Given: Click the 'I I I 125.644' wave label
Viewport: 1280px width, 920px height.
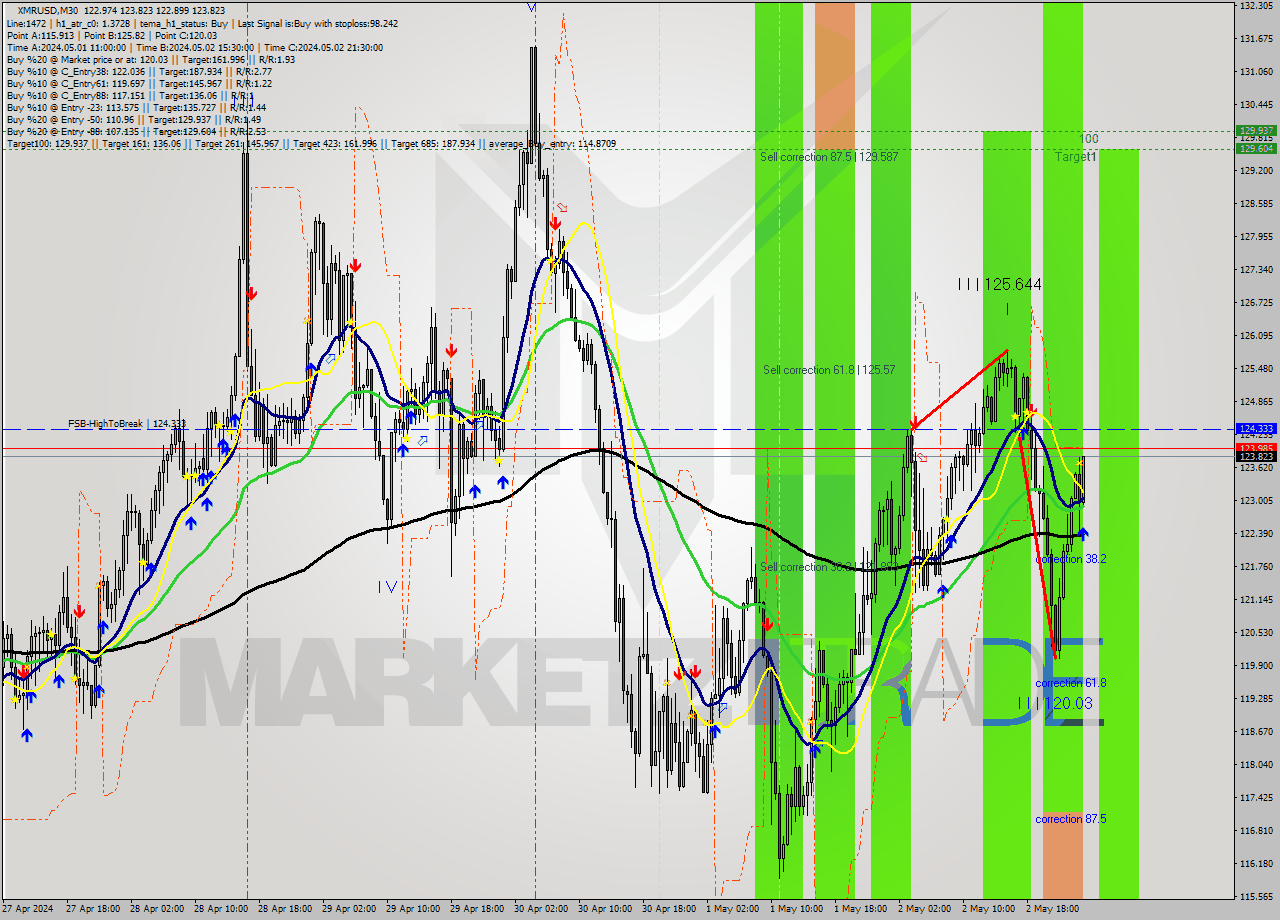Looking at the screenshot, I should click(999, 285).
